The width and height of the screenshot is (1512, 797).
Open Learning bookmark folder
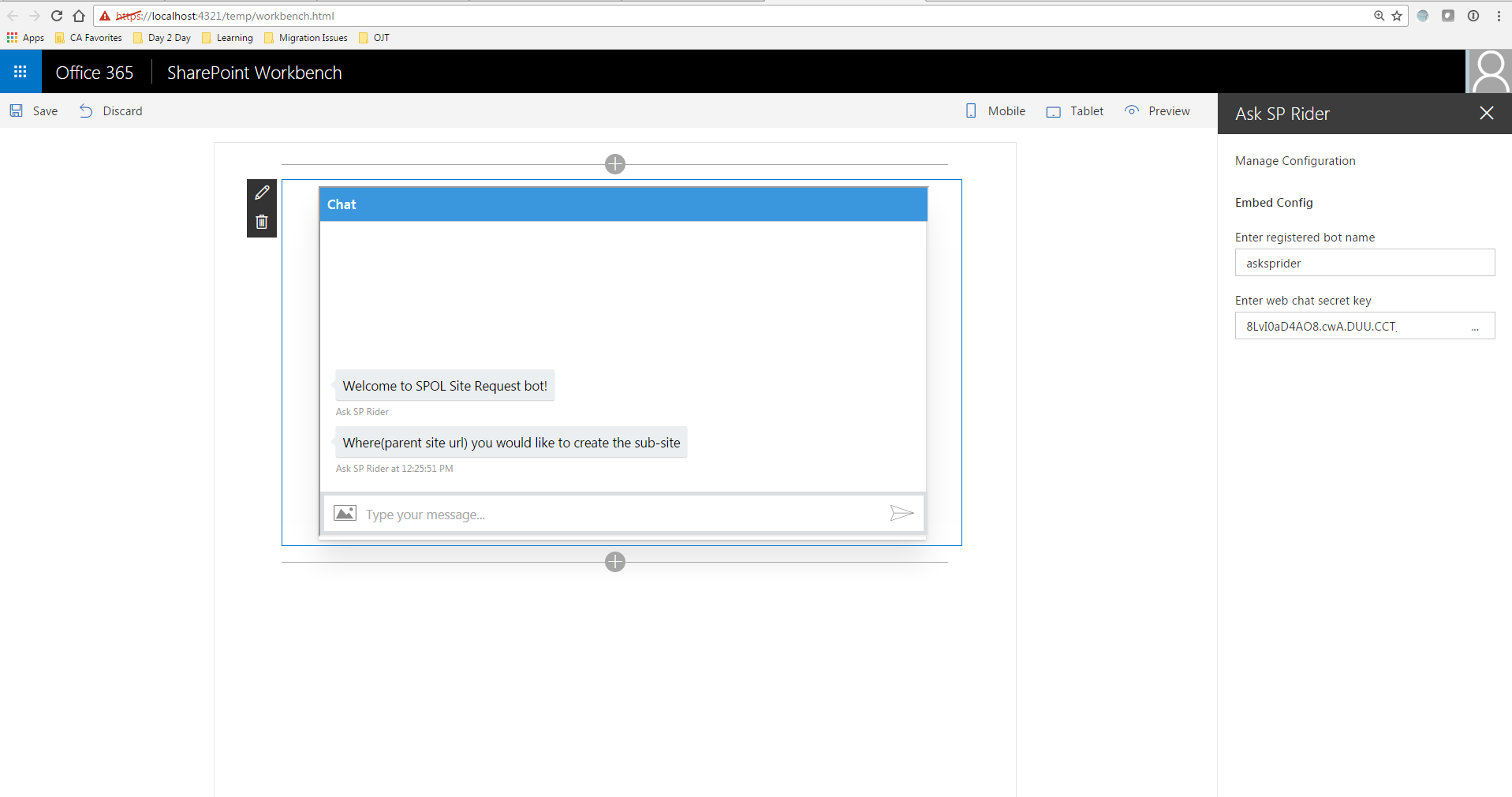point(227,38)
